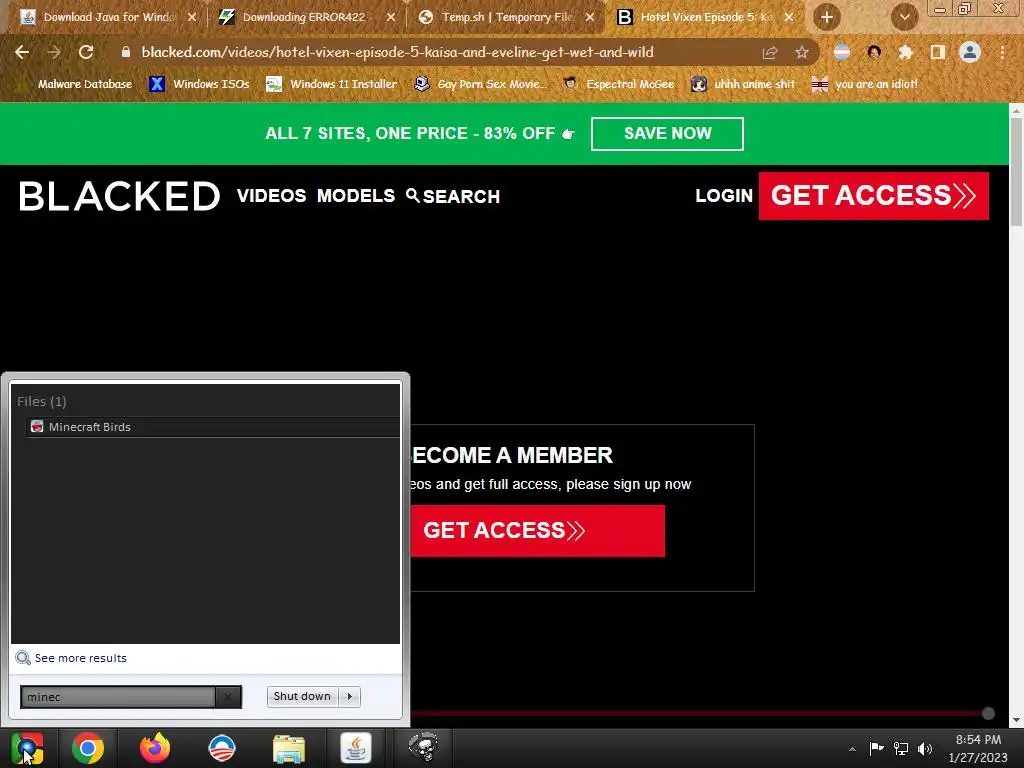The width and height of the screenshot is (1024, 768).
Task: Open the site SEARCH with magnifier
Action: coord(453,196)
